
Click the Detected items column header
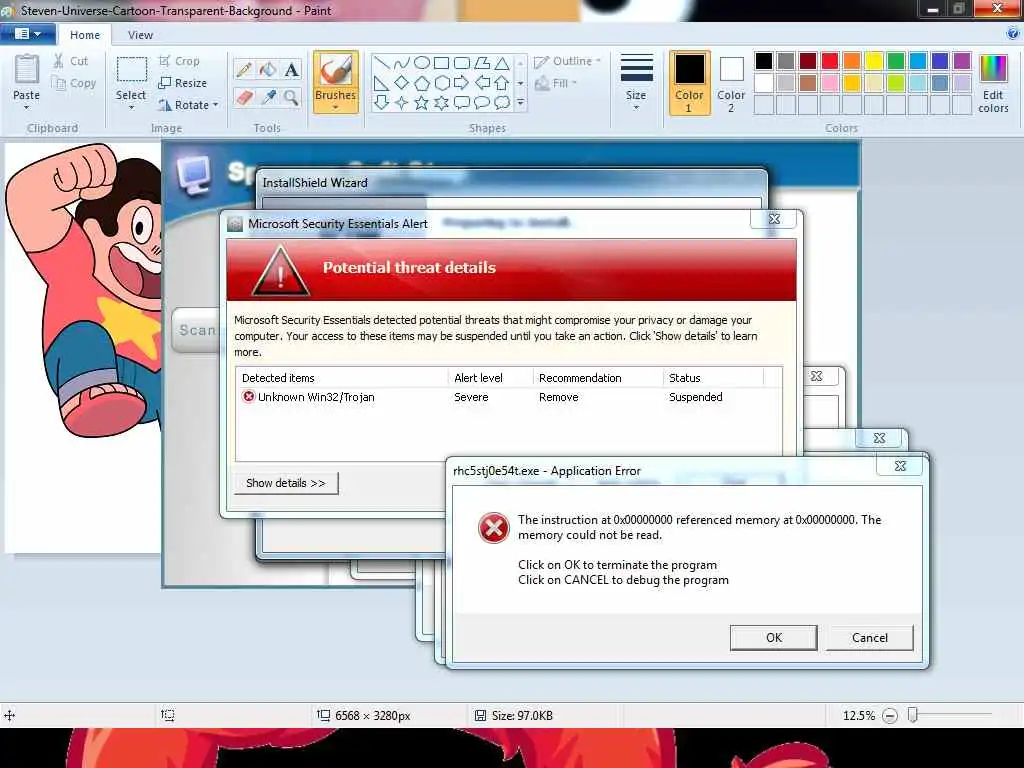tap(342, 378)
